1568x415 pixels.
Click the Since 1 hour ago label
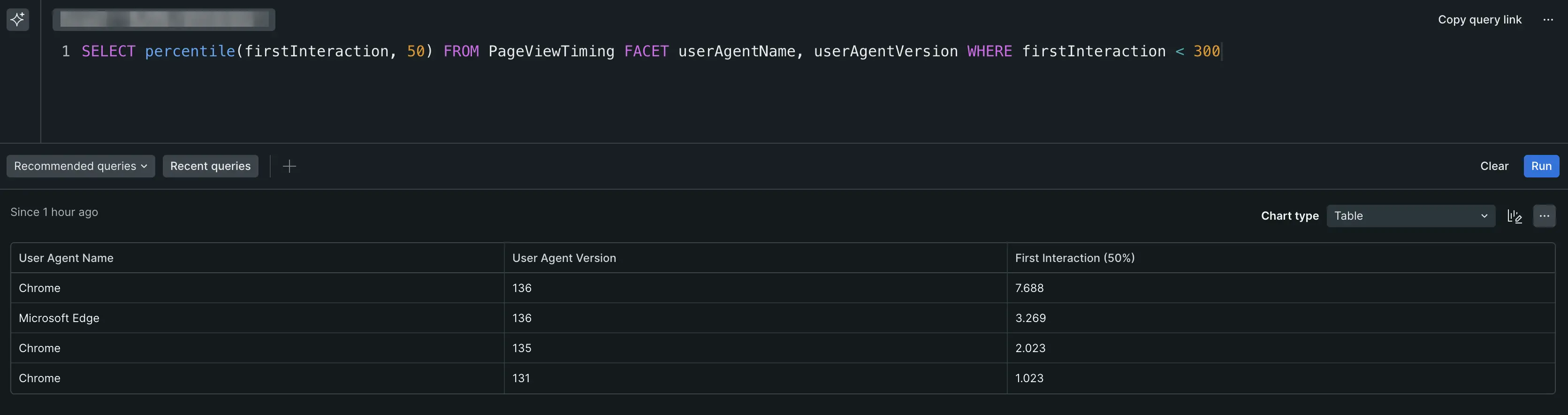point(54,212)
